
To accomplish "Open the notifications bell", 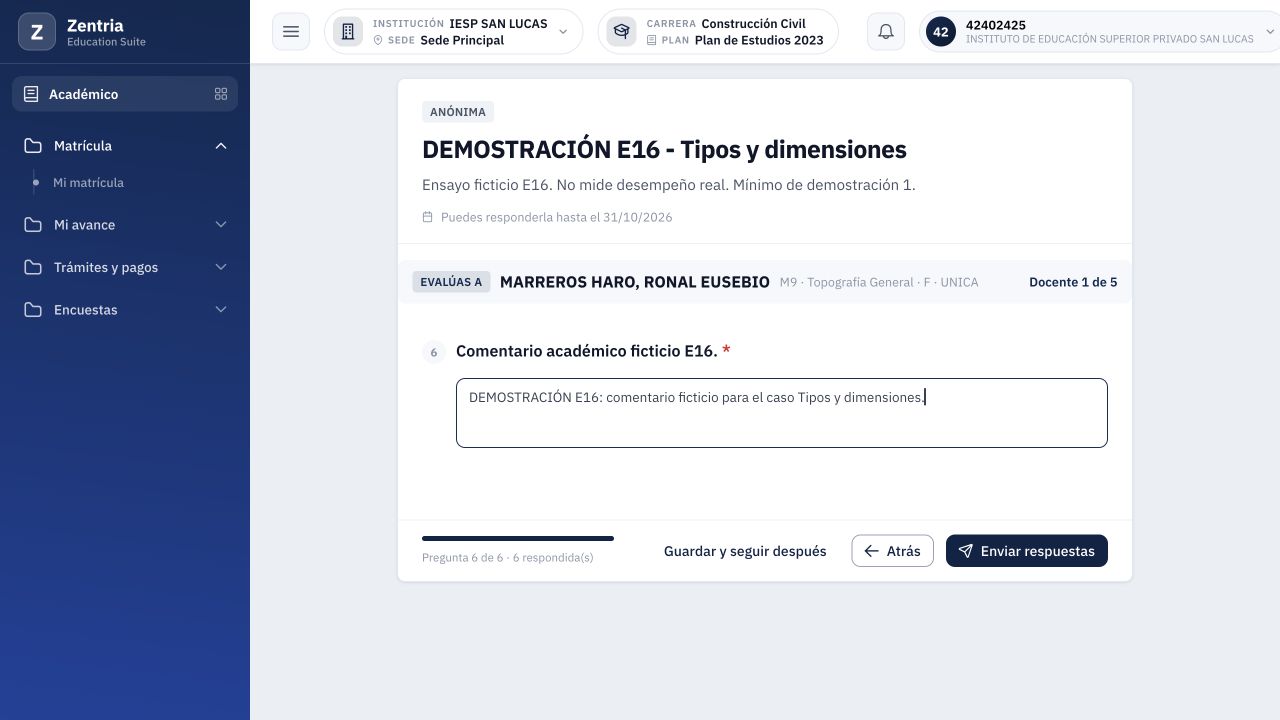I will point(886,32).
